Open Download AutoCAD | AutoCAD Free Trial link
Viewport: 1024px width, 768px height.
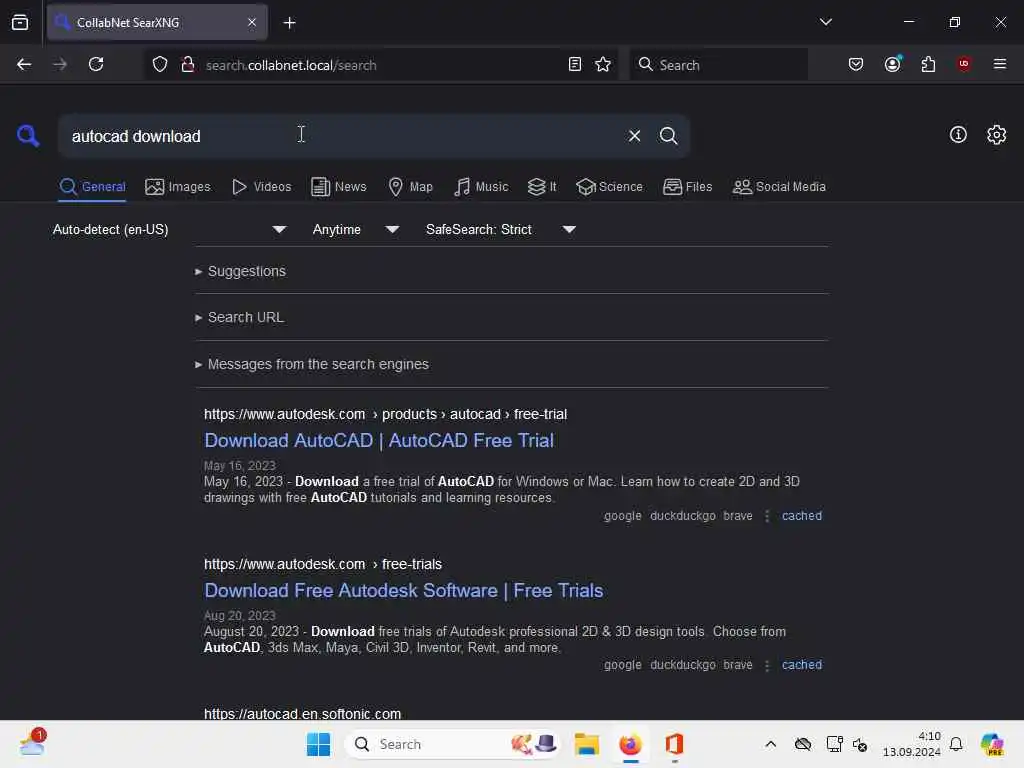tap(379, 441)
